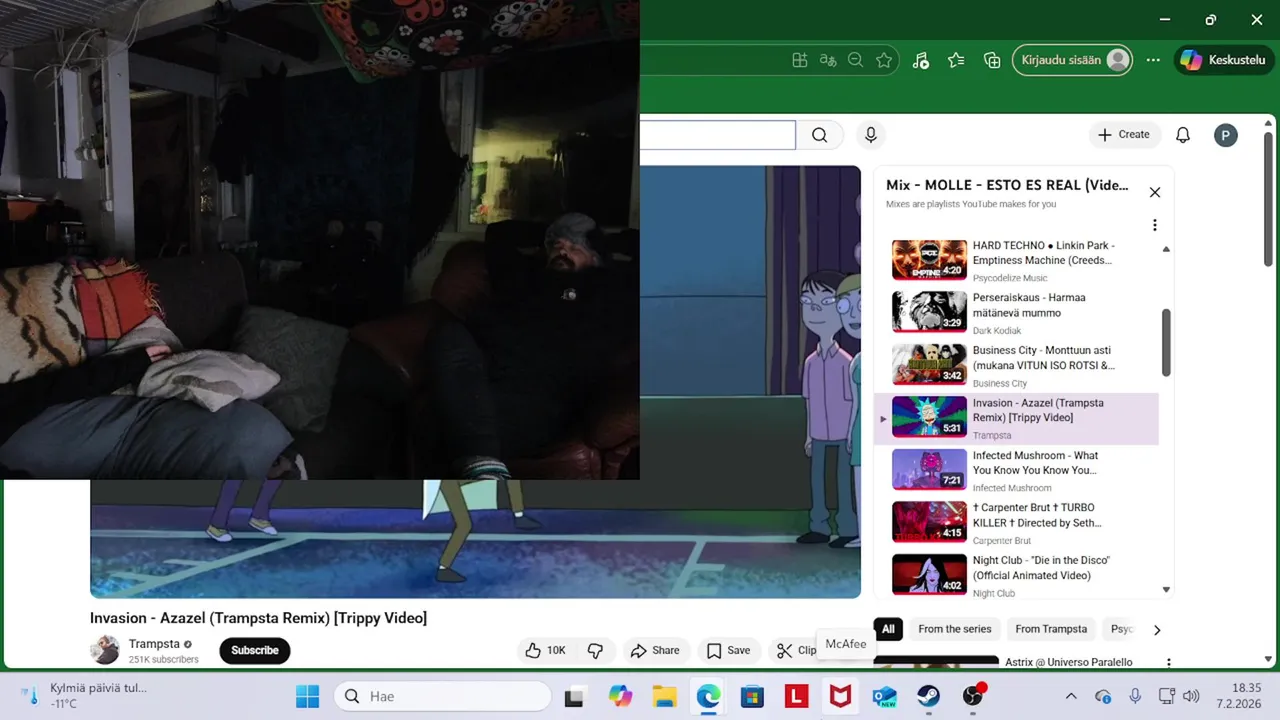Click the taskbar Hae search box
This screenshot has width=1280, height=720.
(x=442, y=696)
